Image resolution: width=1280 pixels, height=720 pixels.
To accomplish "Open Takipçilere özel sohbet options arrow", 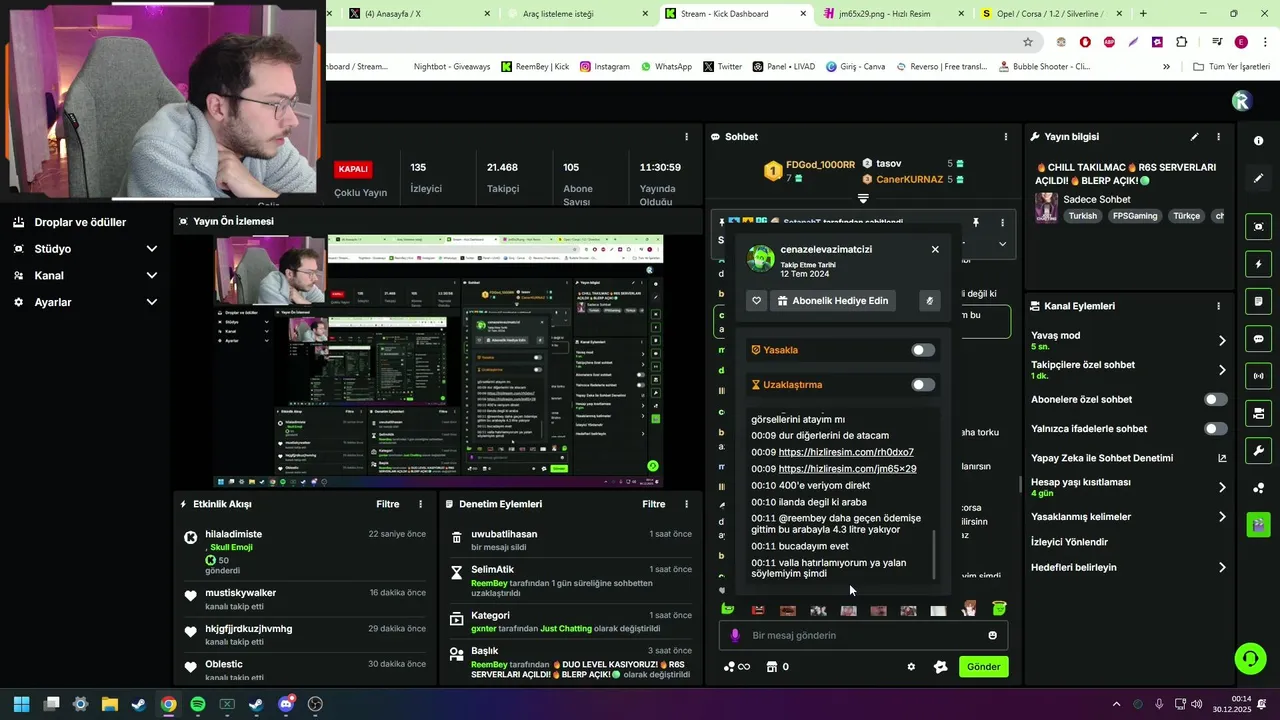I will 1222,370.
